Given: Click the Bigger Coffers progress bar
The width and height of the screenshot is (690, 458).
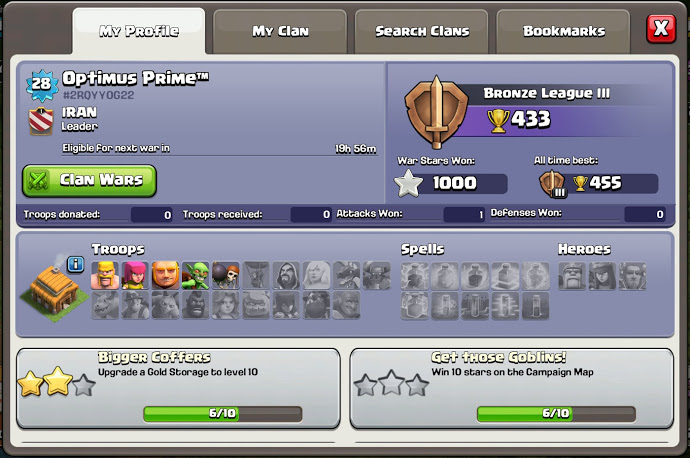Looking at the screenshot, I should click(x=223, y=414).
